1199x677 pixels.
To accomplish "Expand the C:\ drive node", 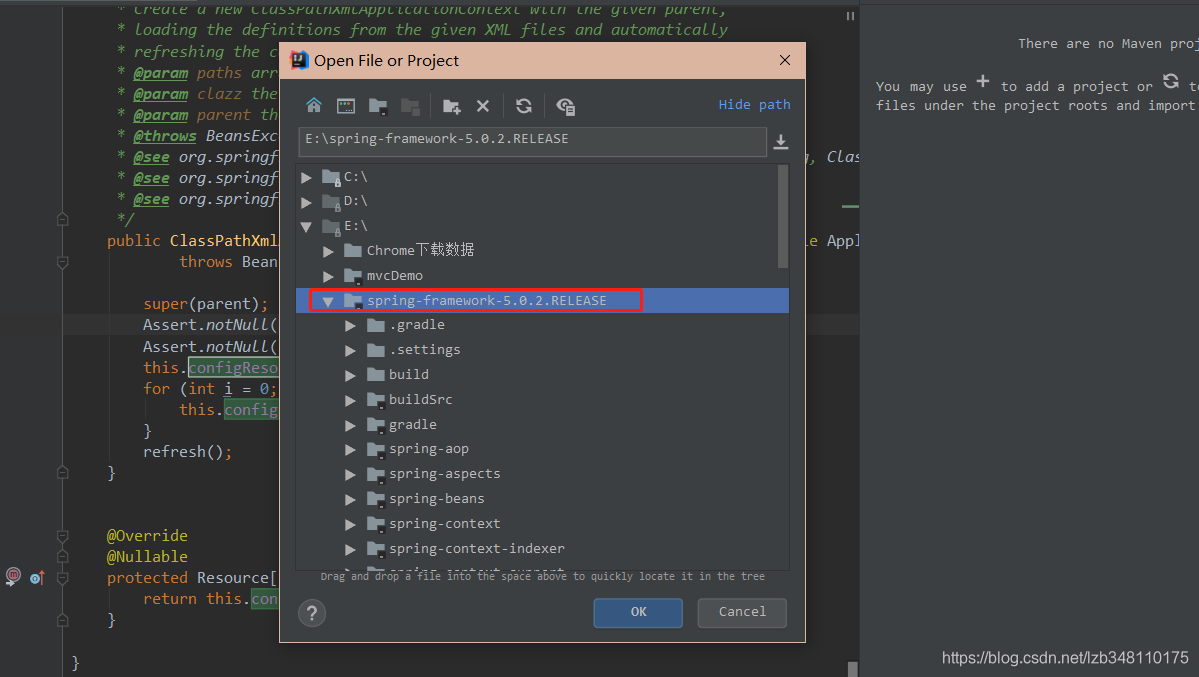I will (x=307, y=177).
